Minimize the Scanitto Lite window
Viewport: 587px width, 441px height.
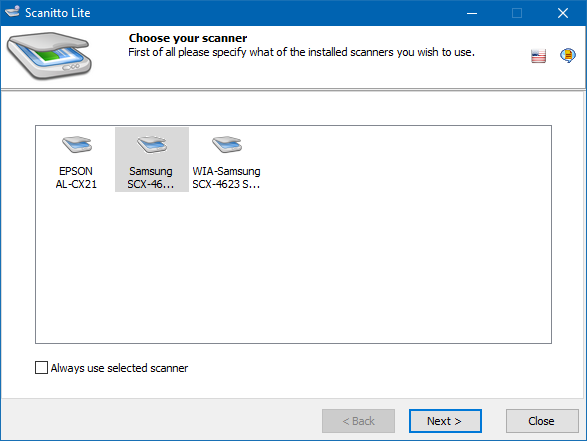(x=472, y=13)
